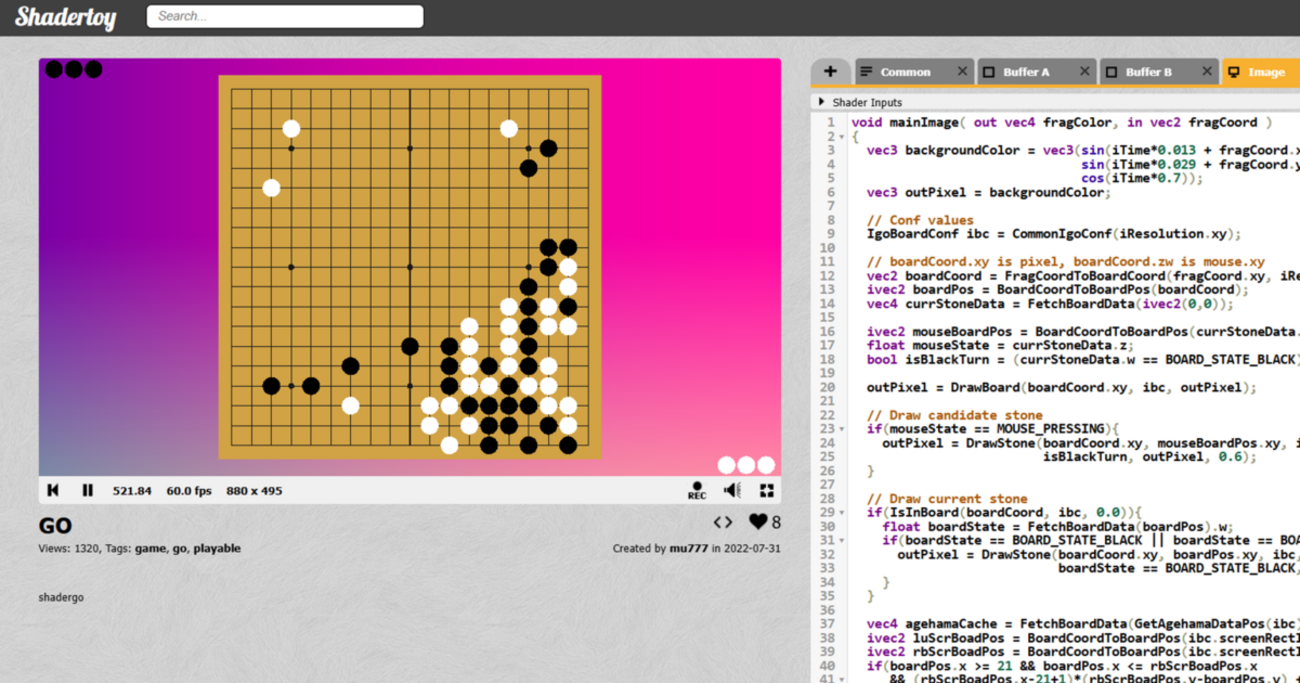Focus the Search input field
1300x683 pixels.
pos(285,16)
